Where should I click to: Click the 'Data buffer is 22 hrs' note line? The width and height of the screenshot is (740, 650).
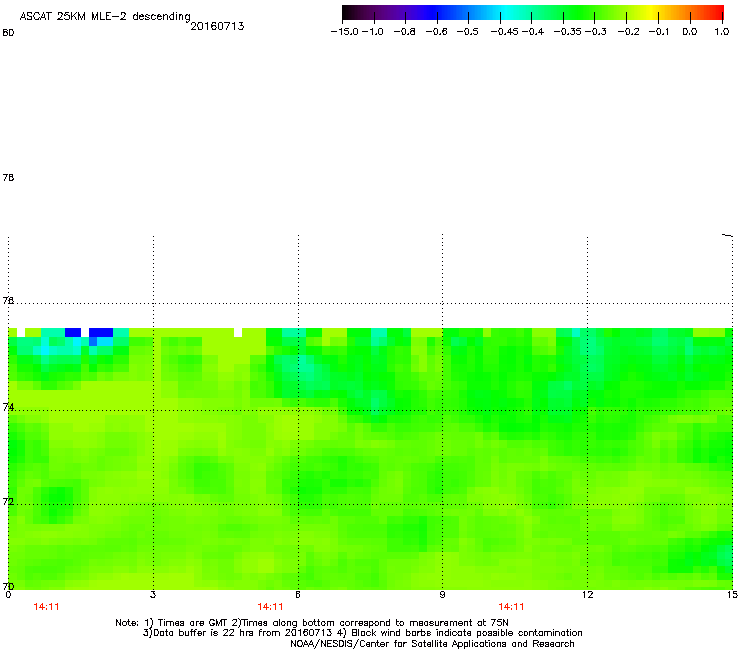click(x=362, y=633)
